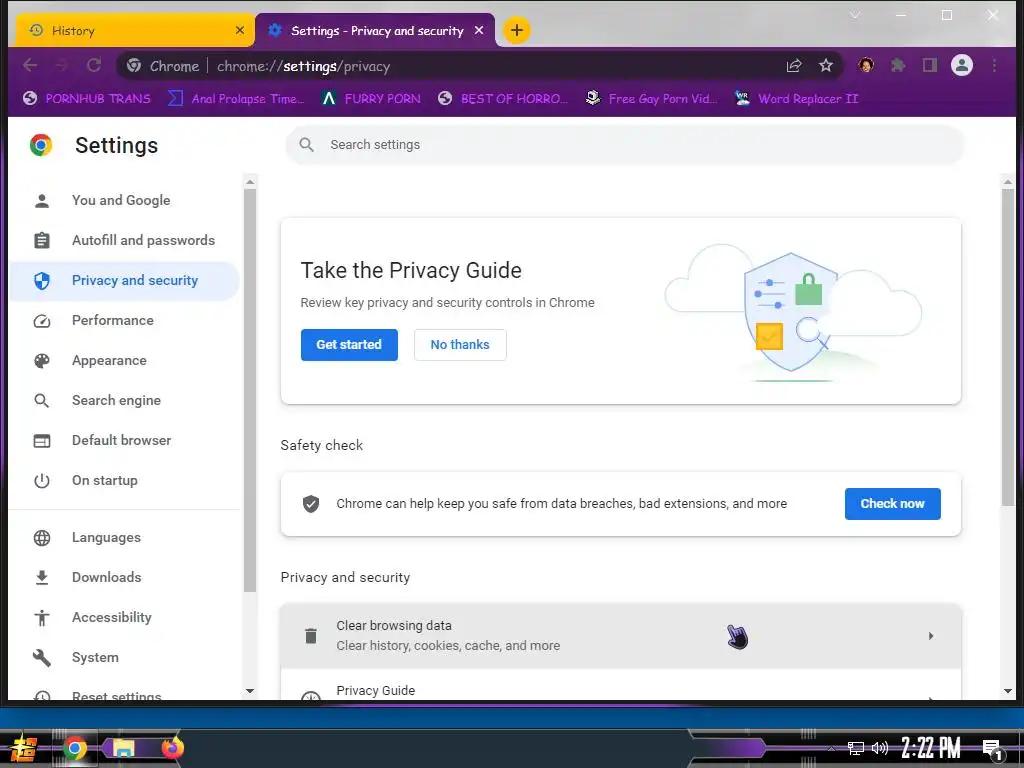Dismiss Privacy Guide with No thanks

point(460,345)
